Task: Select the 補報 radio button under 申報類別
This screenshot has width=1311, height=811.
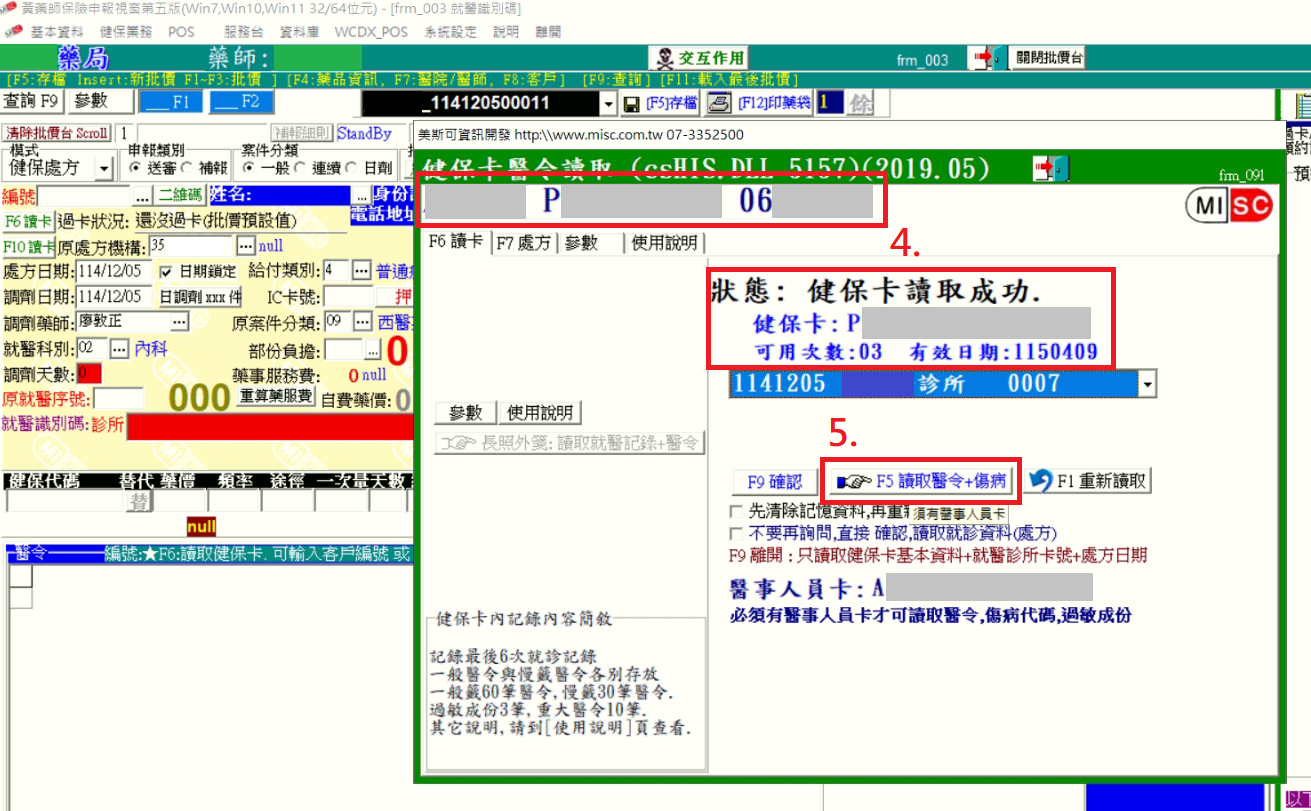Action: (188, 168)
